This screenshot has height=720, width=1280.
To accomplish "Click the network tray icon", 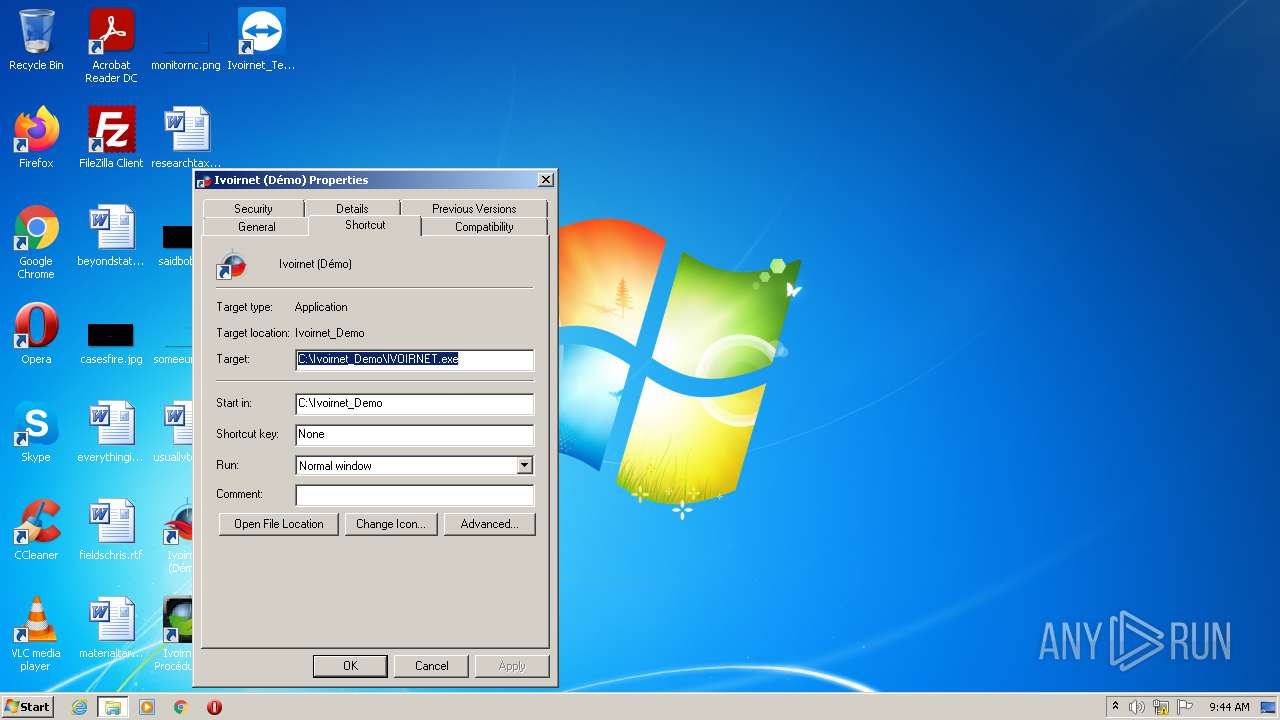I will click(x=1161, y=707).
